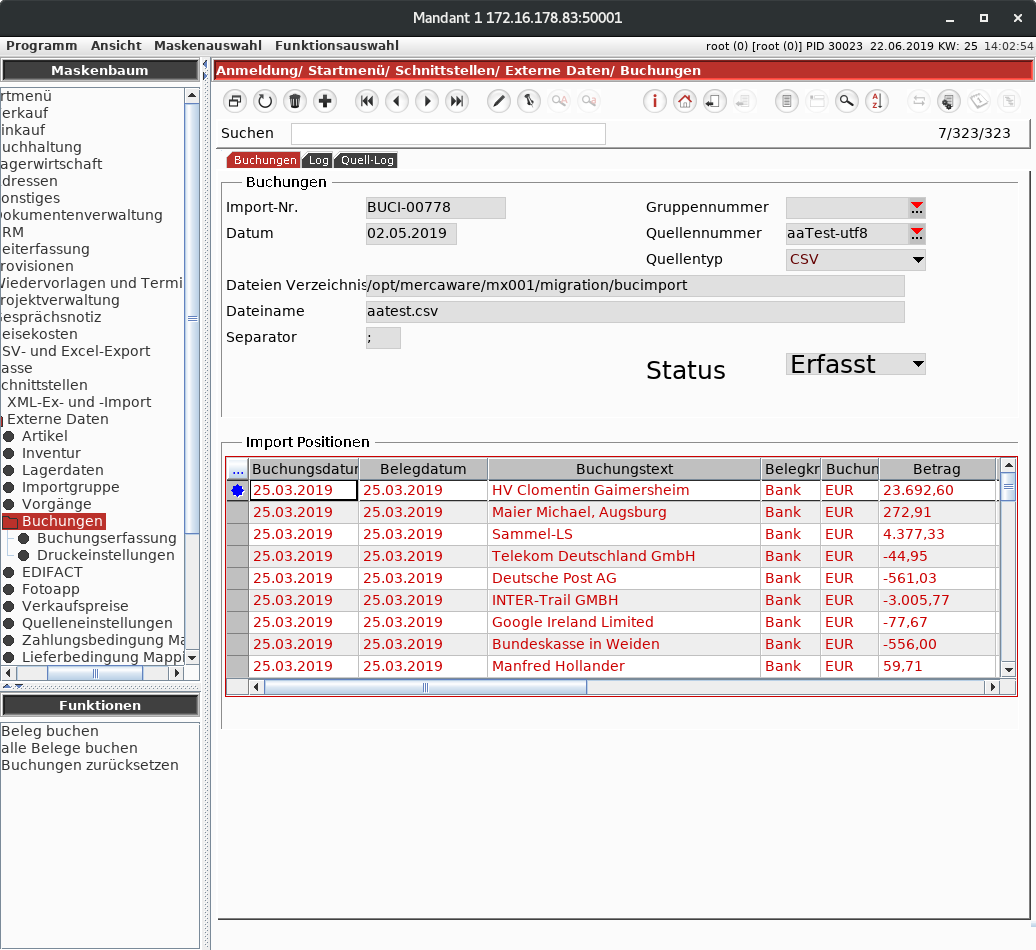Click the plus icon to add record

pos(324,101)
